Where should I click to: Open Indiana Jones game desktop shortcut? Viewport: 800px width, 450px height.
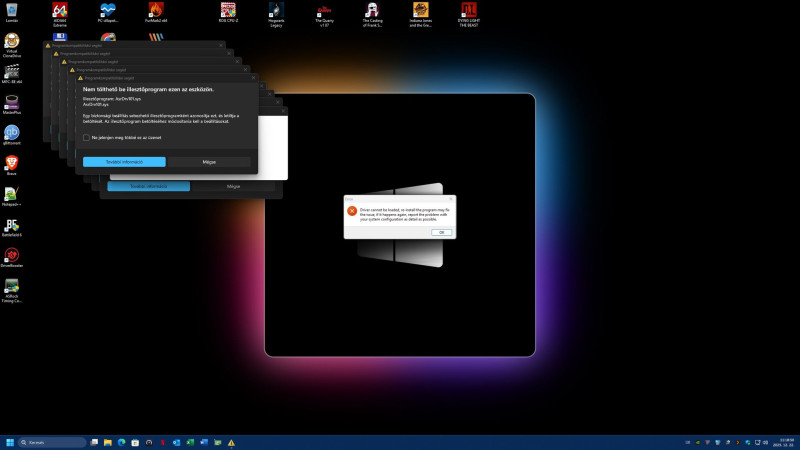point(420,14)
